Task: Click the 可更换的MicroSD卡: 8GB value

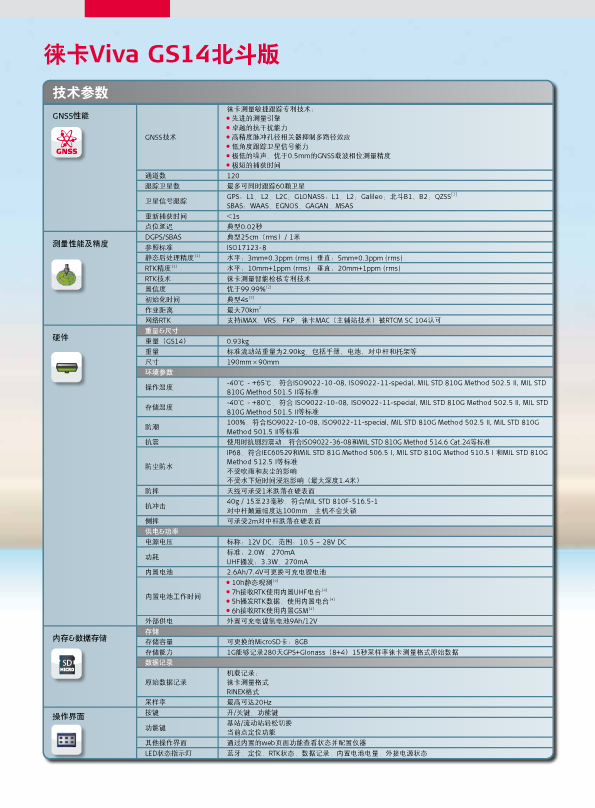Action: [x=267, y=642]
